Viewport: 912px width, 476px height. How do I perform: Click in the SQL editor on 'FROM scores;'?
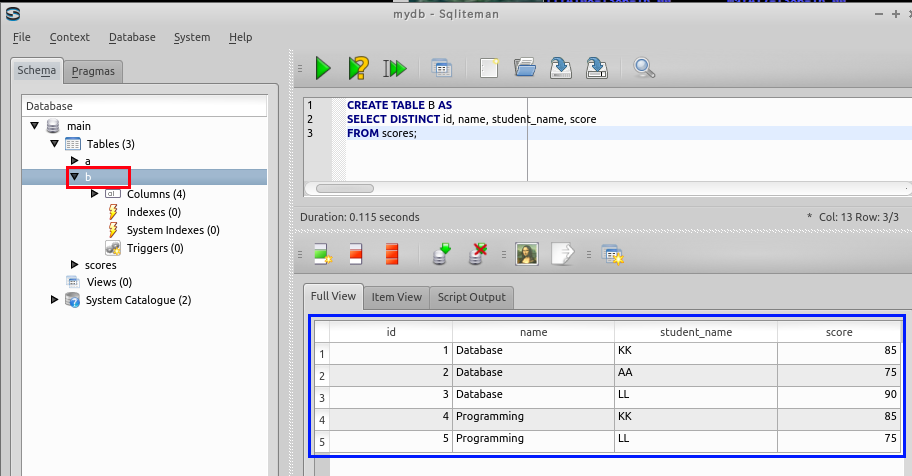pos(382,133)
